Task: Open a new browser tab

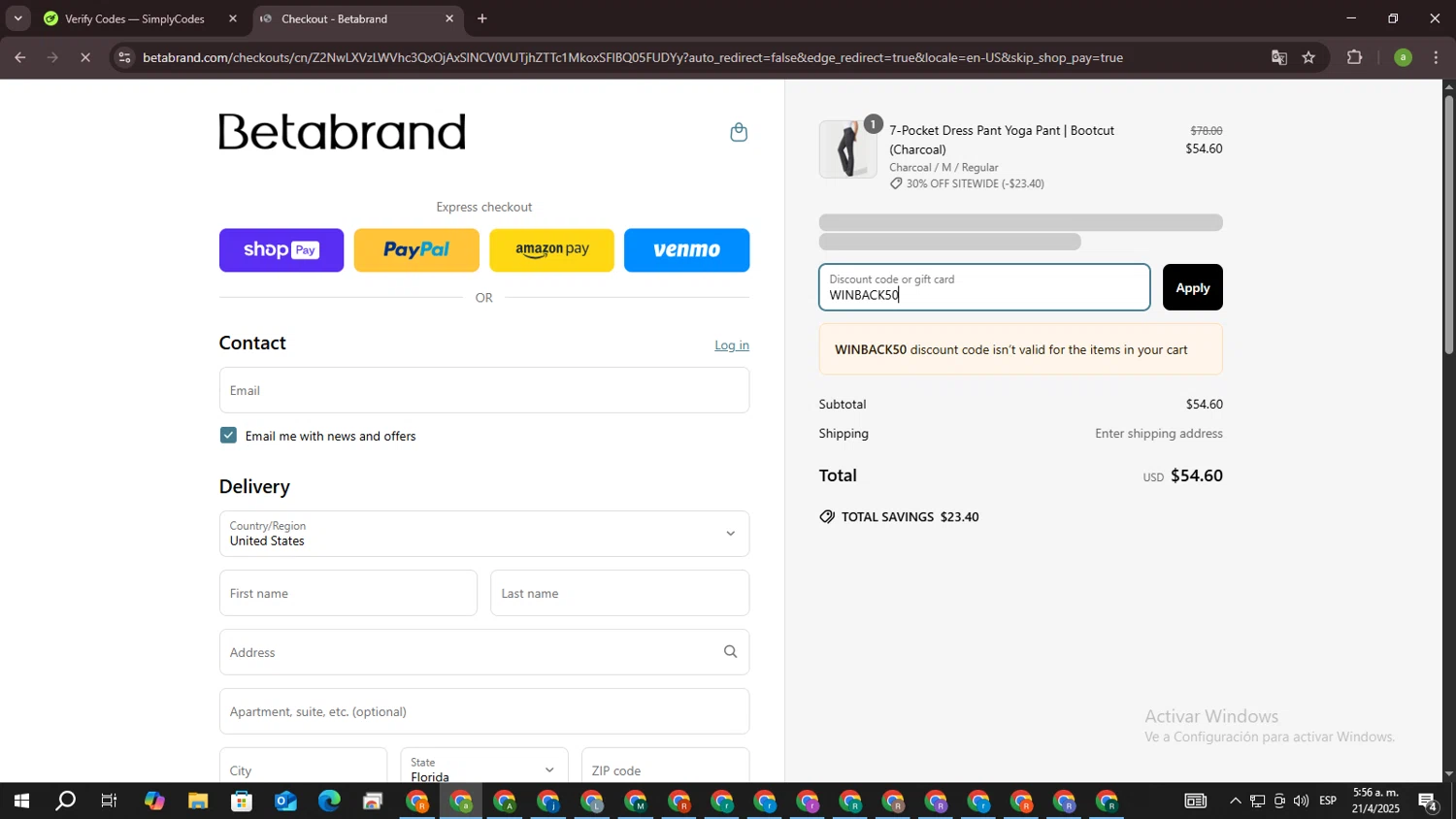Action: tap(482, 18)
